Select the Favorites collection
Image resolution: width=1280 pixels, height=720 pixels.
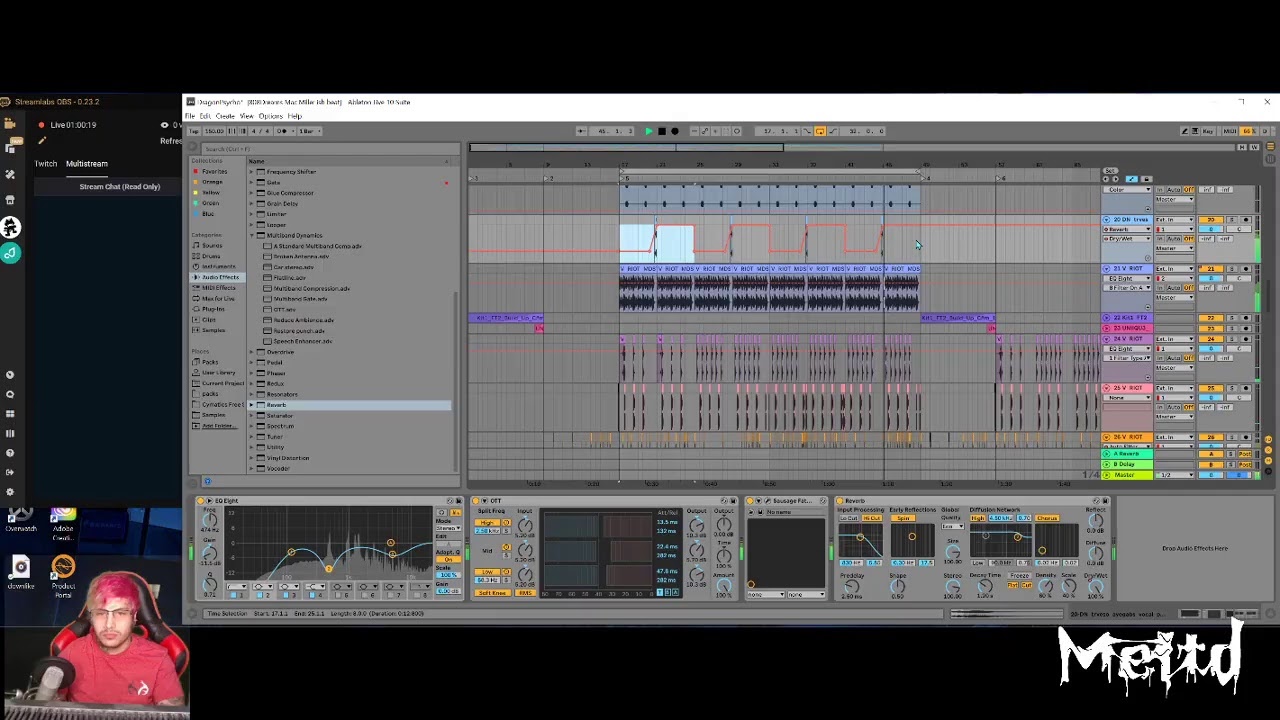214,172
